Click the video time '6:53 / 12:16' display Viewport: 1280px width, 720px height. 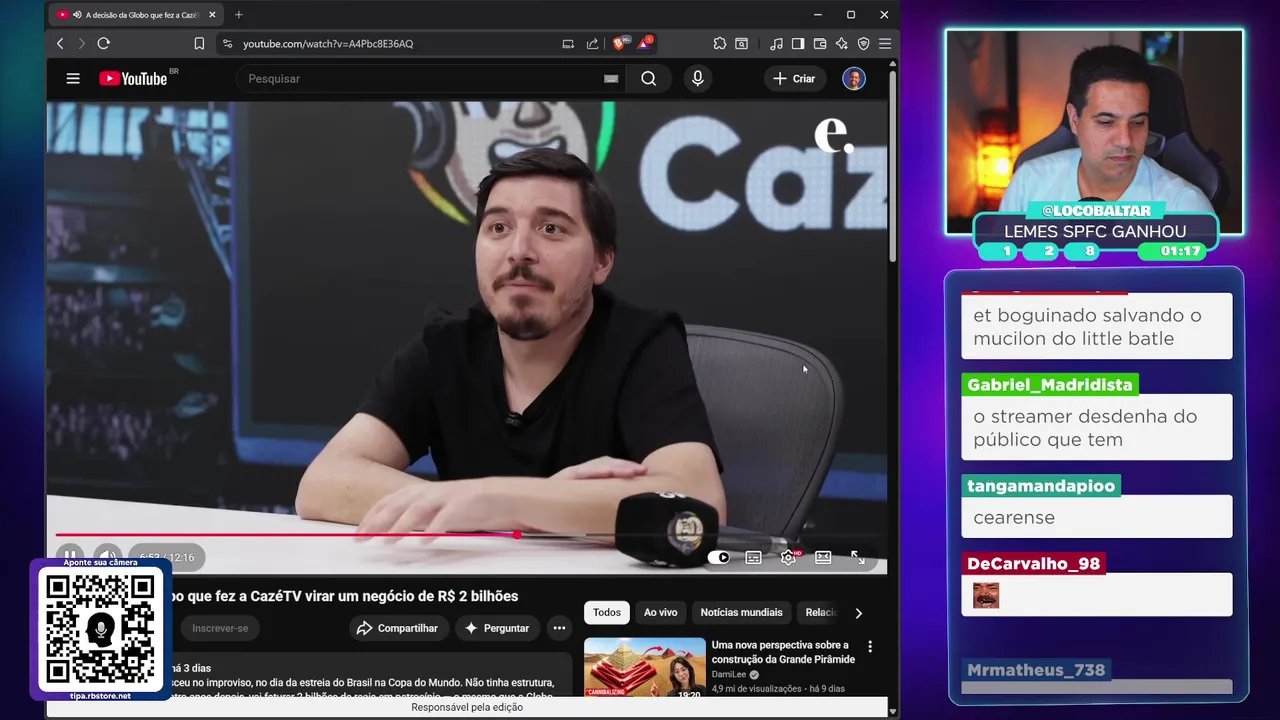167,558
